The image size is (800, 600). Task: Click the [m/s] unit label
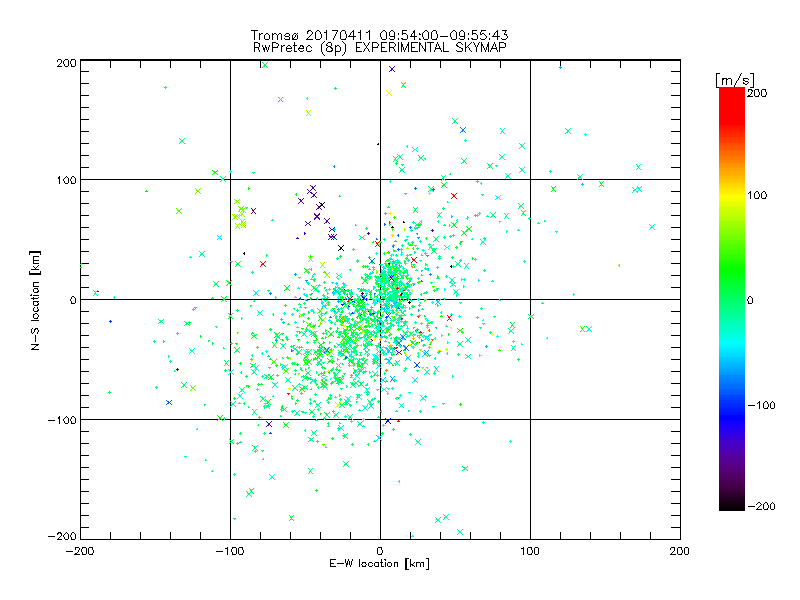point(735,80)
